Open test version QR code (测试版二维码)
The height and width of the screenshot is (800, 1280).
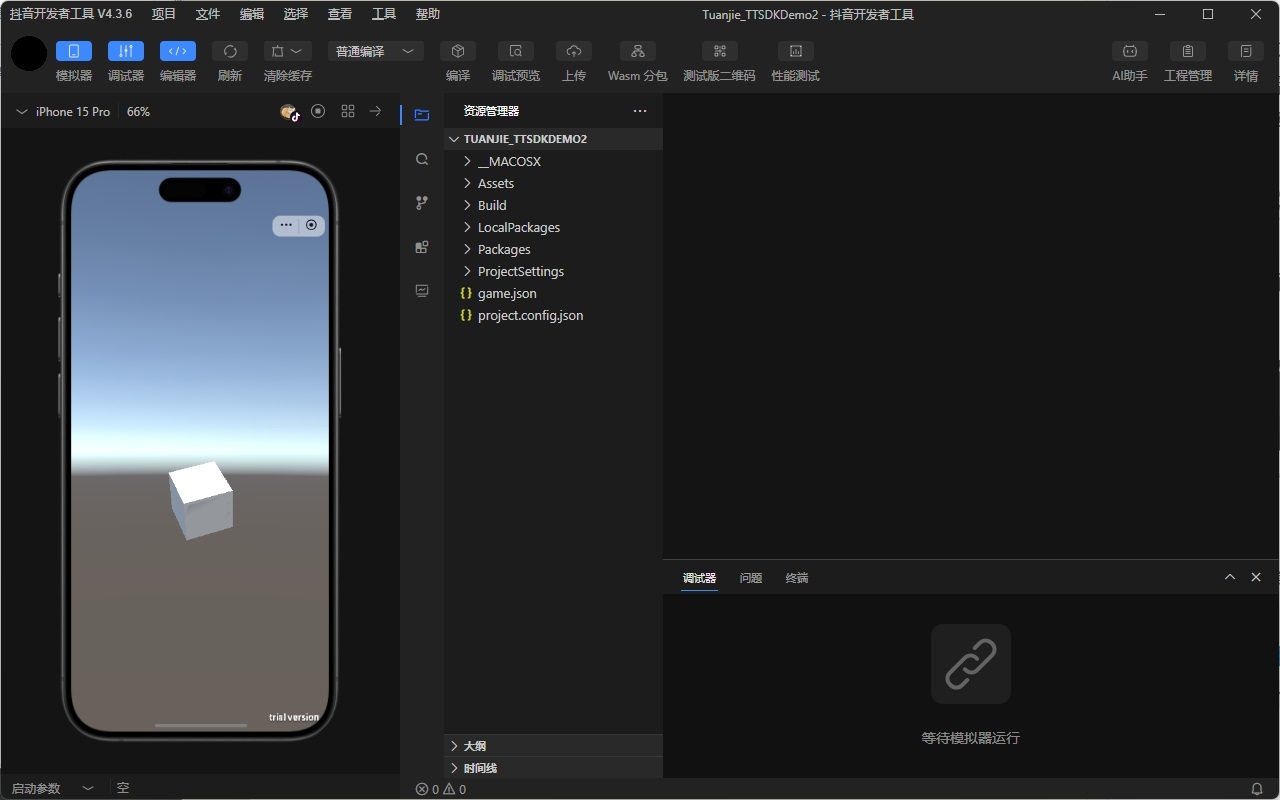point(719,52)
